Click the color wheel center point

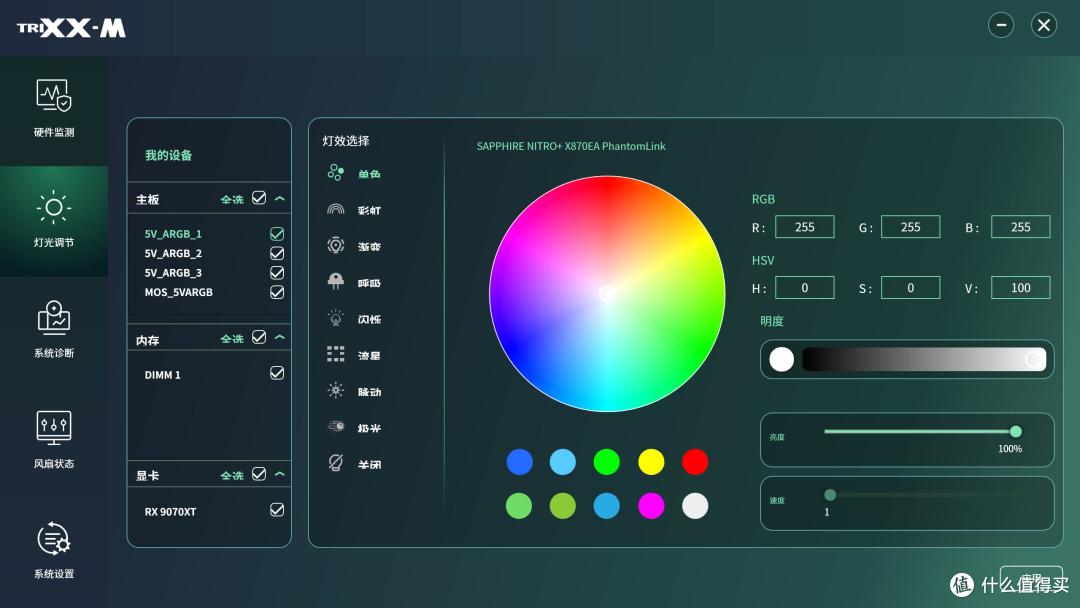(607, 294)
